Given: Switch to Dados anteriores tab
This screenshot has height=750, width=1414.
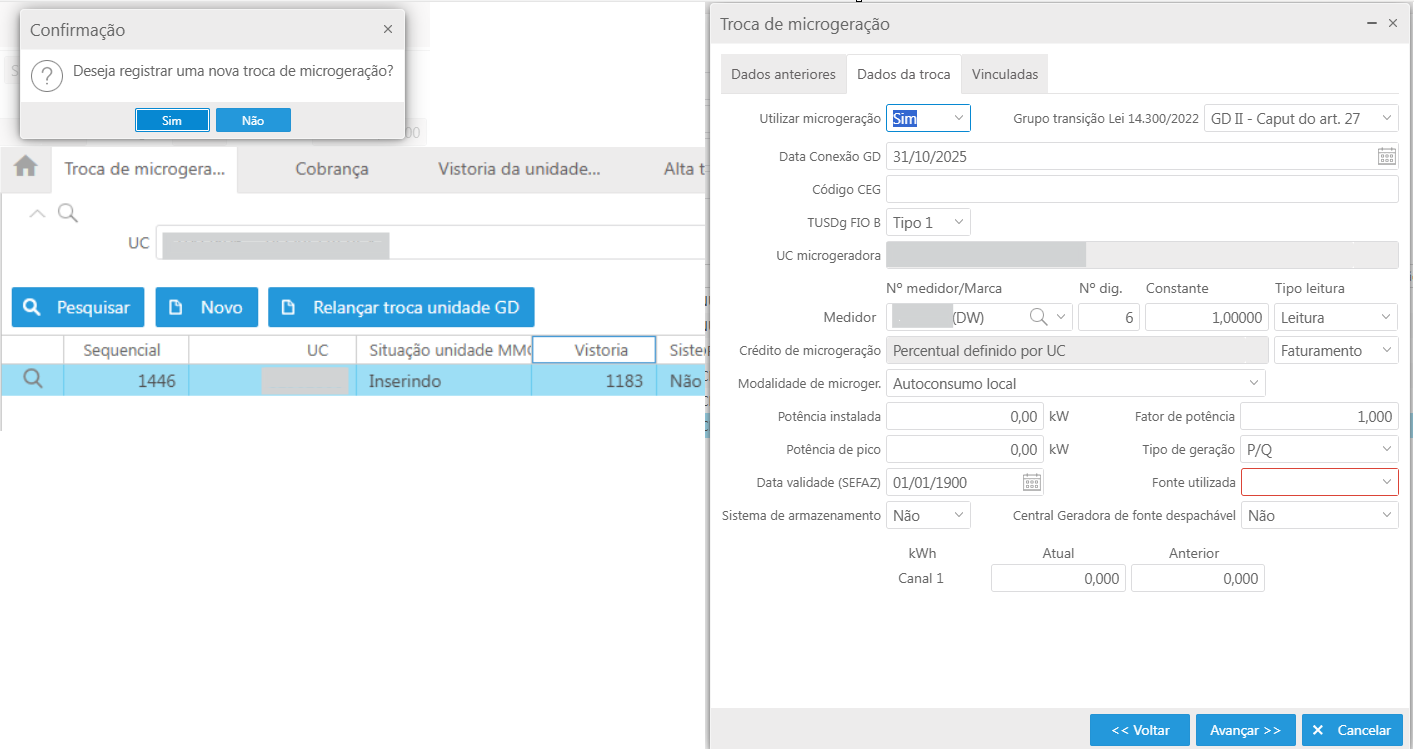Looking at the screenshot, I should [782, 74].
